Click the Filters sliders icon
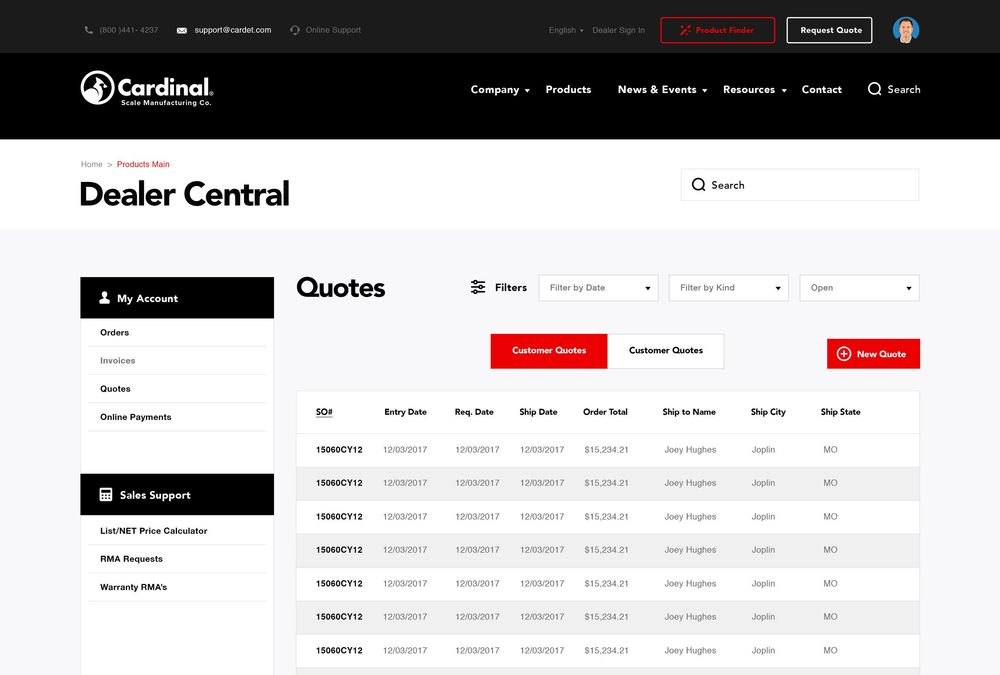Screen dimensions: 1000x675 (x=478, y=287)
